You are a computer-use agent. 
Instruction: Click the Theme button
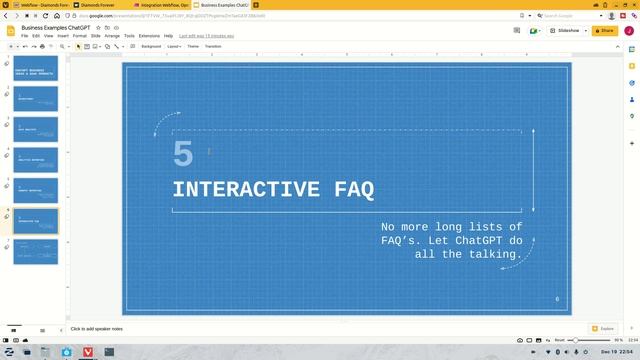tap(193, 47)
